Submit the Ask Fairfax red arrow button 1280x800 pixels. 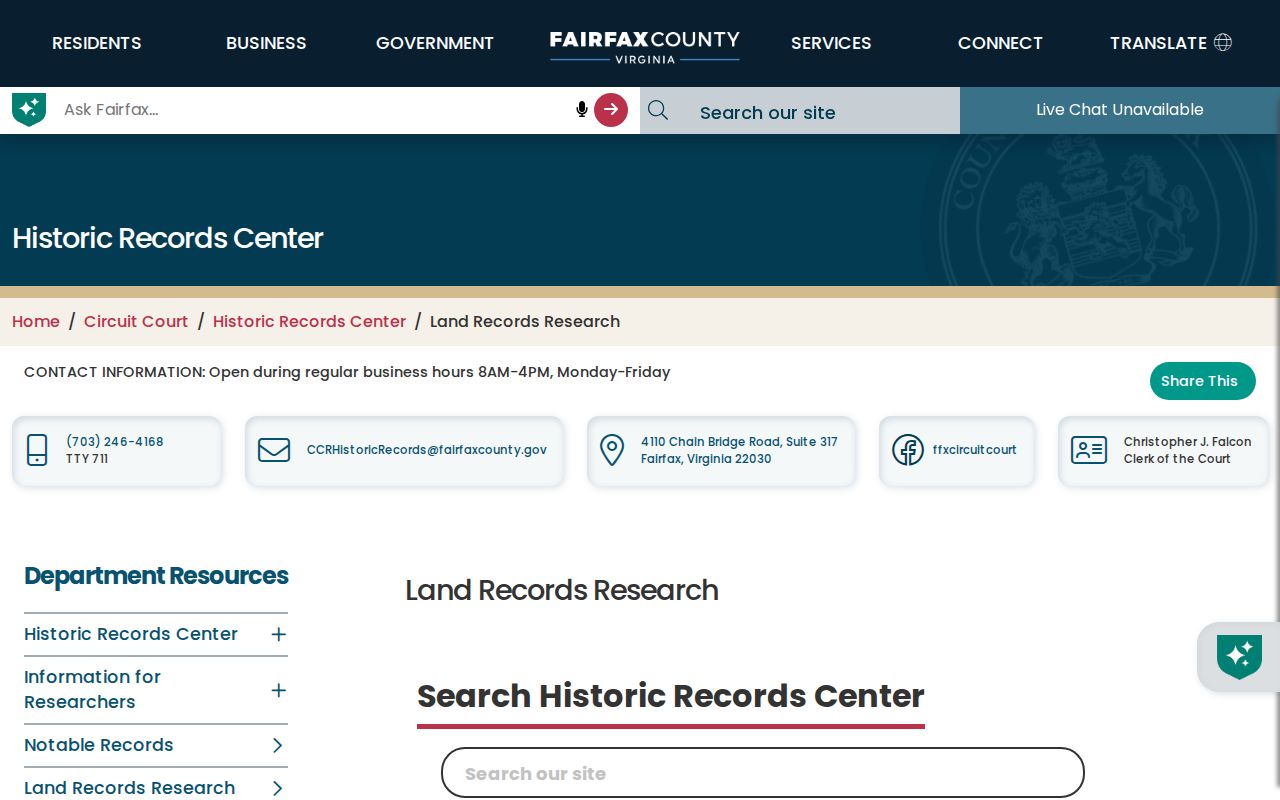point(611,110)
